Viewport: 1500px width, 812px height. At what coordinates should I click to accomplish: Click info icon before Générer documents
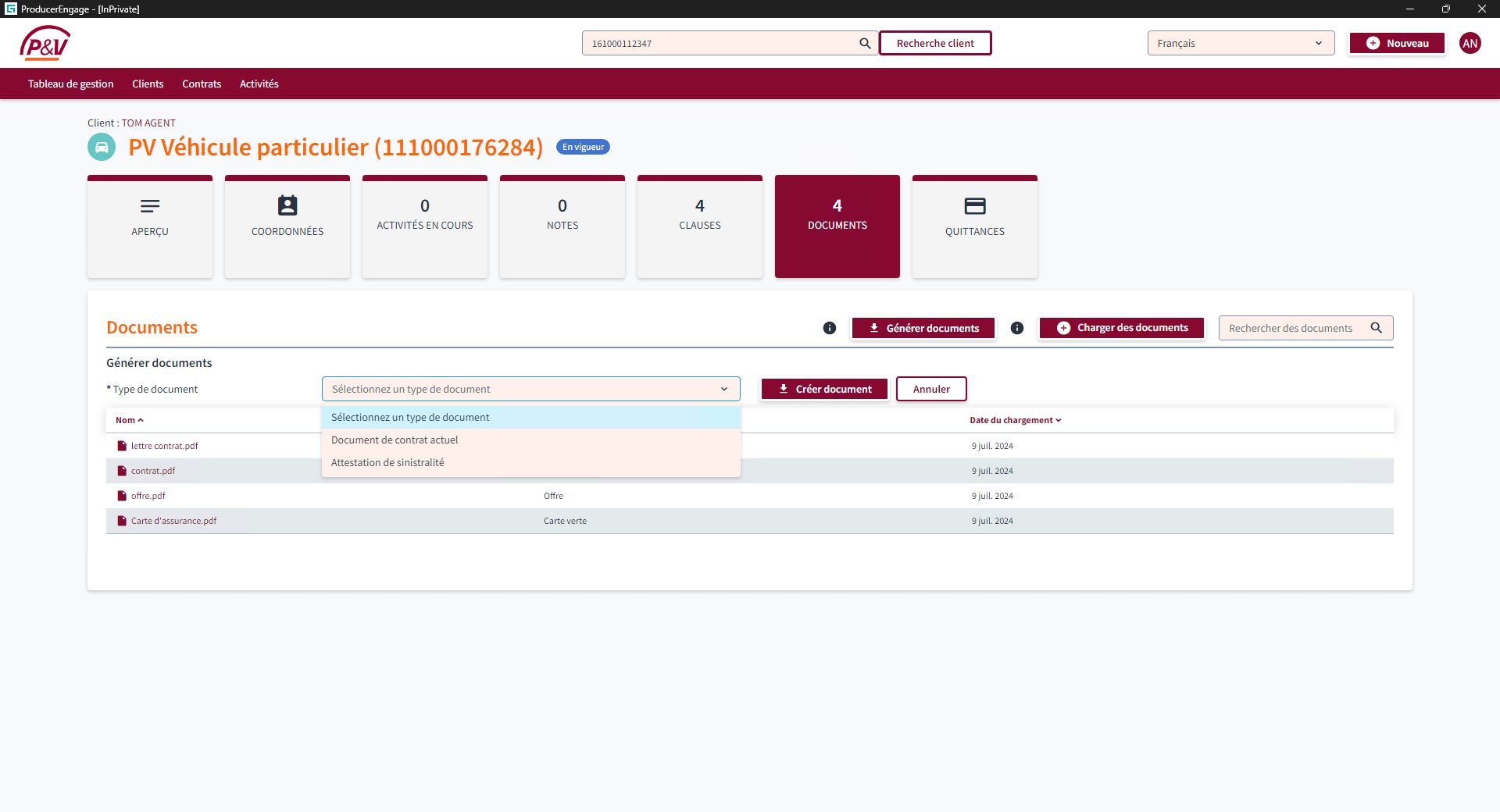[x=830, y=328]
